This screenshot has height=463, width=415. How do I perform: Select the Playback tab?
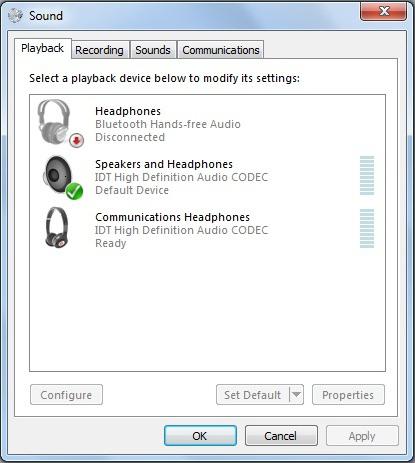tap(43, 48)
